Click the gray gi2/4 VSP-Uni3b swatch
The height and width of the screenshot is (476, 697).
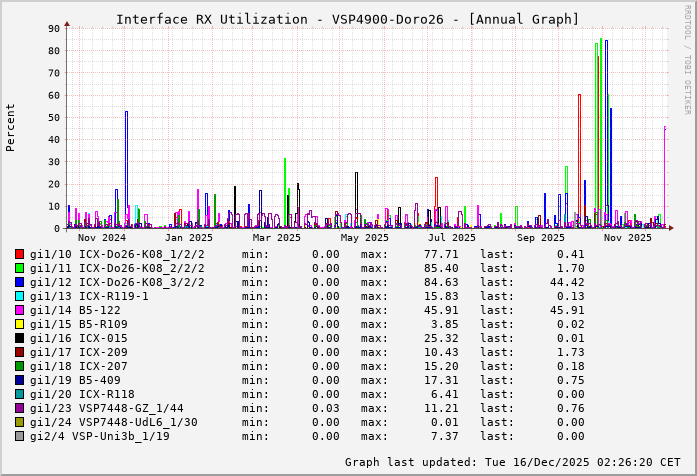tap(20, 436)
